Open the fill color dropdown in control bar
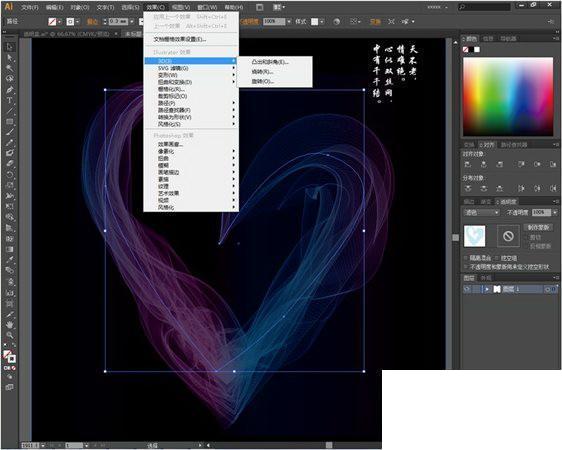The image size is (562, 450). click(59, 22)
